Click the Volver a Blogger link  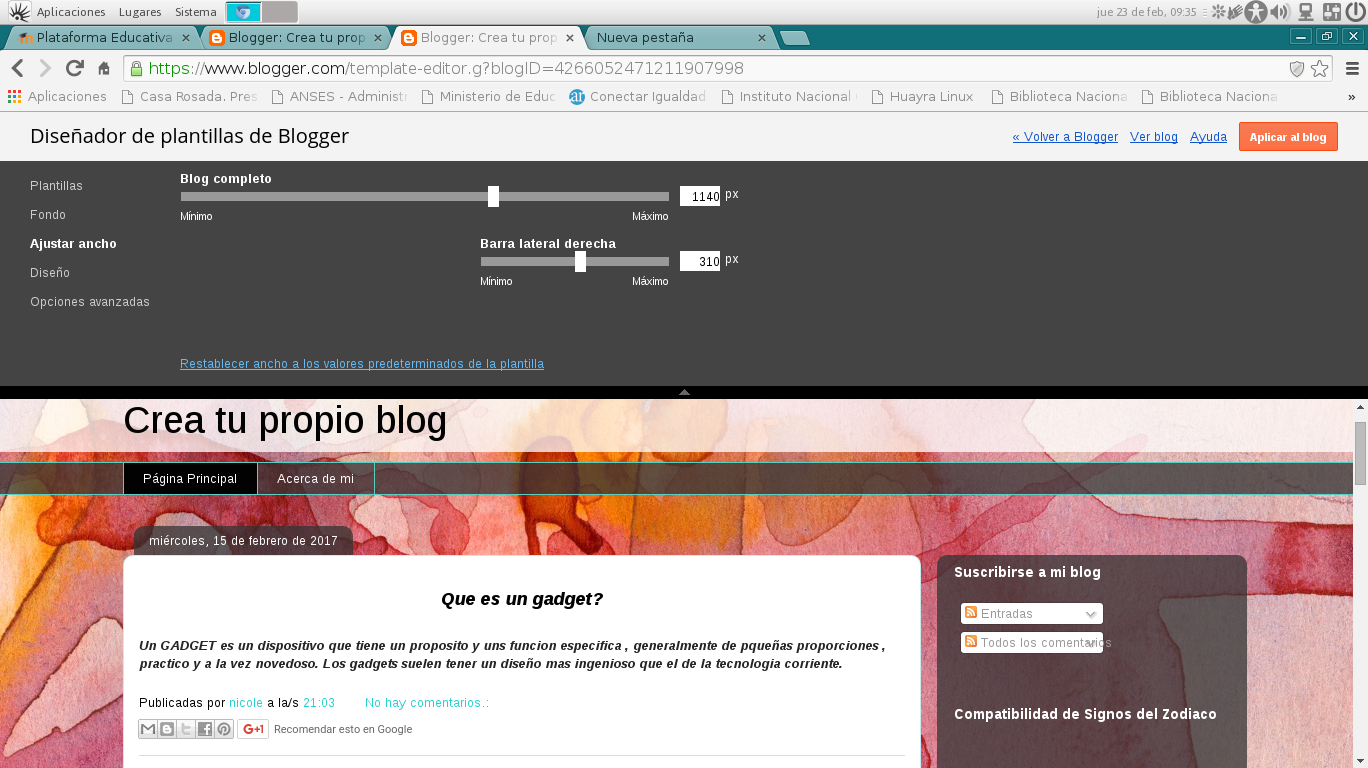click(1065, 137)
